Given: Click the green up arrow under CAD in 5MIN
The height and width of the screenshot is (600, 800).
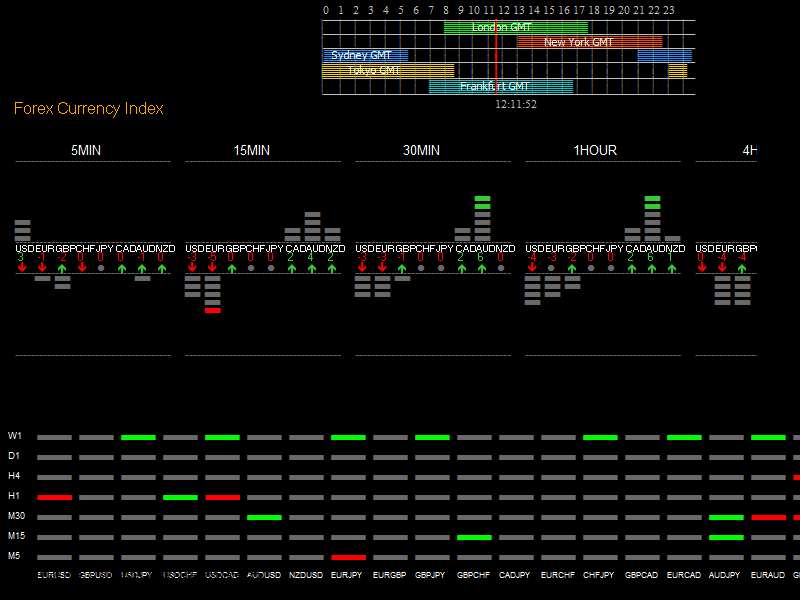Looking at the screenshot, I should click(x=122, y=268).
